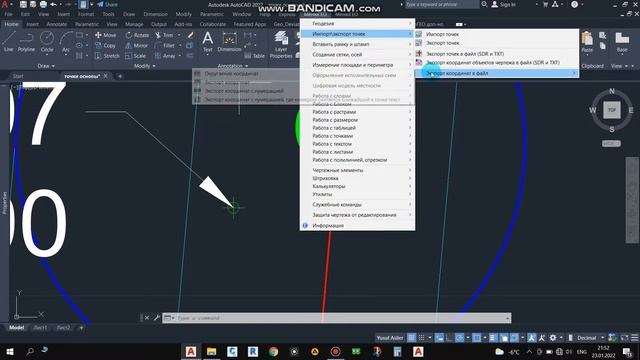Select the Dimension tool
Viewport: 640px width, 360px height.
[229, 42]
